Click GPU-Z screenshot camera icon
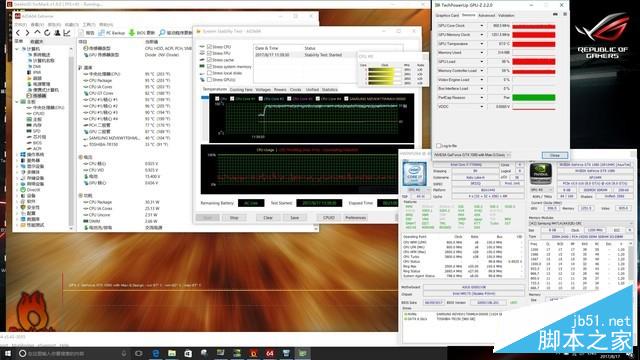 [555, 14]
